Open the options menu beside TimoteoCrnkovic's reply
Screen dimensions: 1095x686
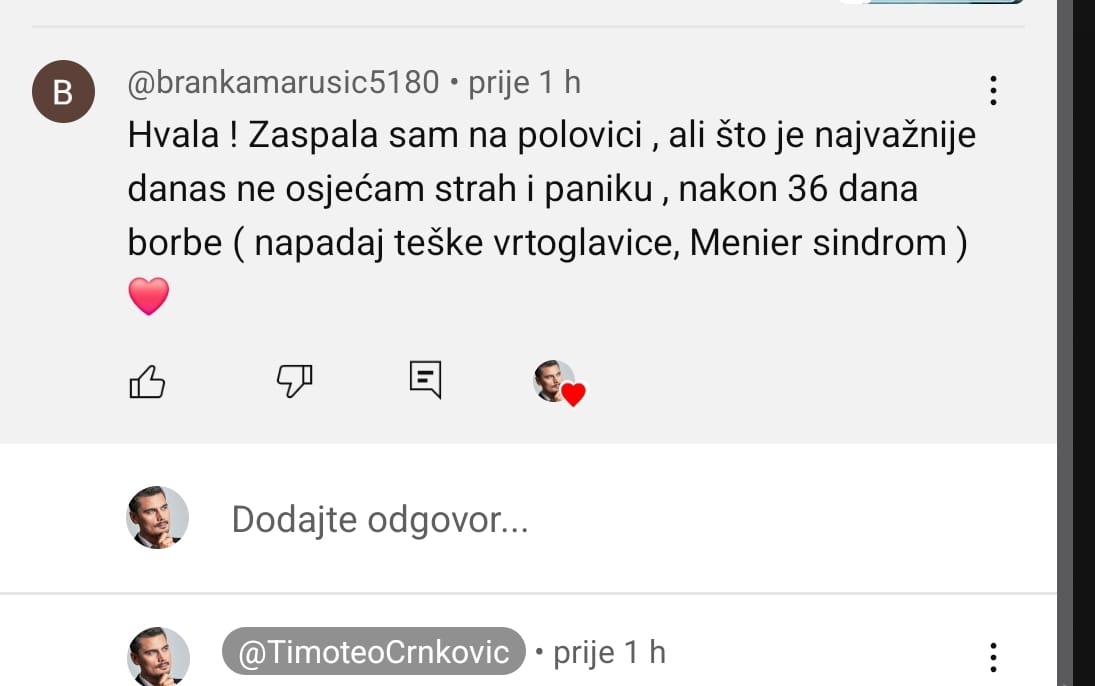(x=993, y=657)
